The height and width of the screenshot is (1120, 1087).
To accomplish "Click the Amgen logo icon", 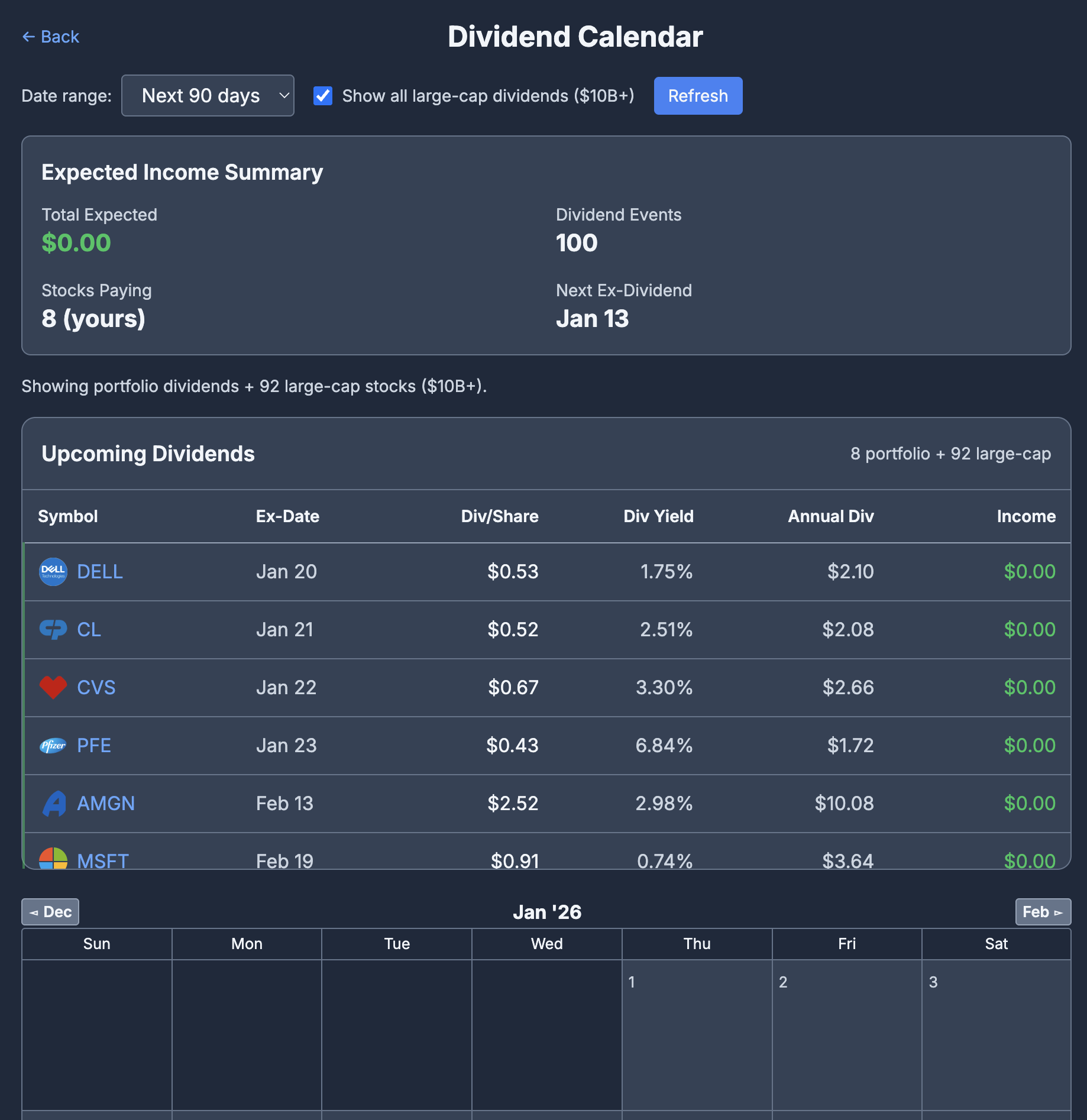I will coord(53,803).
